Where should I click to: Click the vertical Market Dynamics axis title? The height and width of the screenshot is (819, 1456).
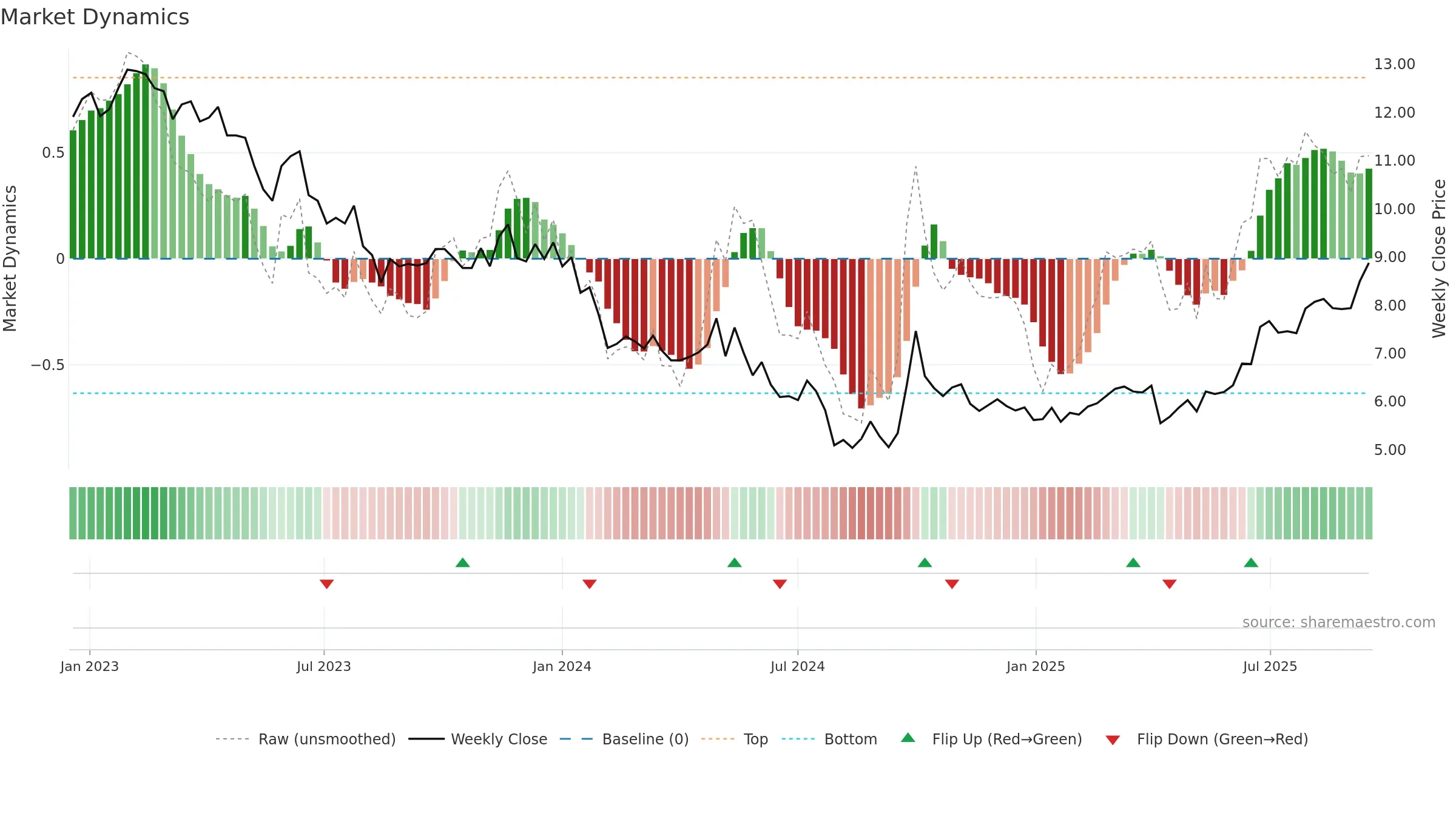pos(10,258)
